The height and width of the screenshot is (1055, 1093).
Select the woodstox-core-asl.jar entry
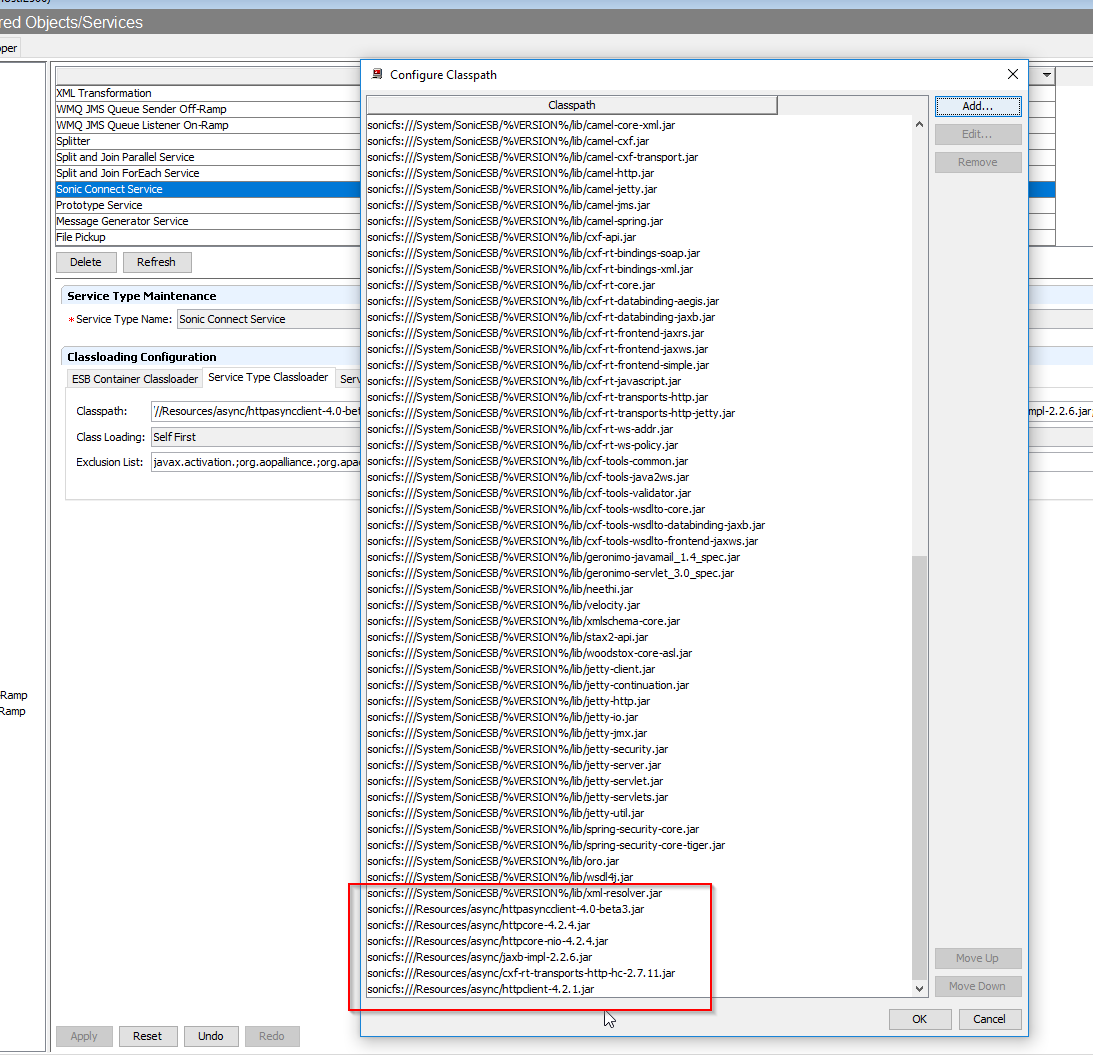pyautogui.click(x=530, y=654)
